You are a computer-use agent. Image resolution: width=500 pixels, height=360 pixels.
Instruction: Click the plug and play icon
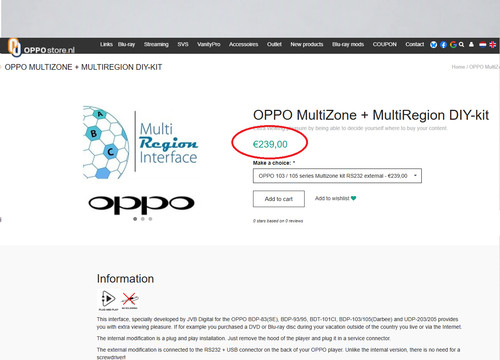coord(108,299)
